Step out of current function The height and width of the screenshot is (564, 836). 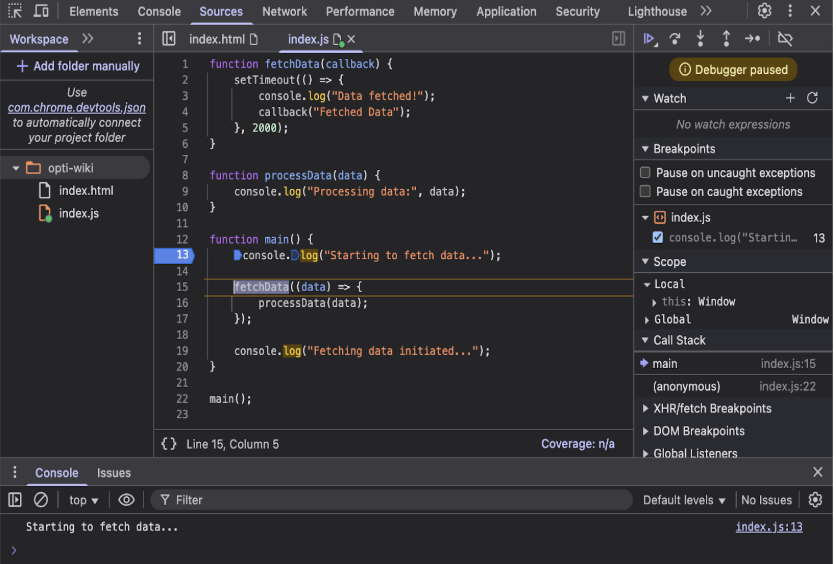point(728,38)
